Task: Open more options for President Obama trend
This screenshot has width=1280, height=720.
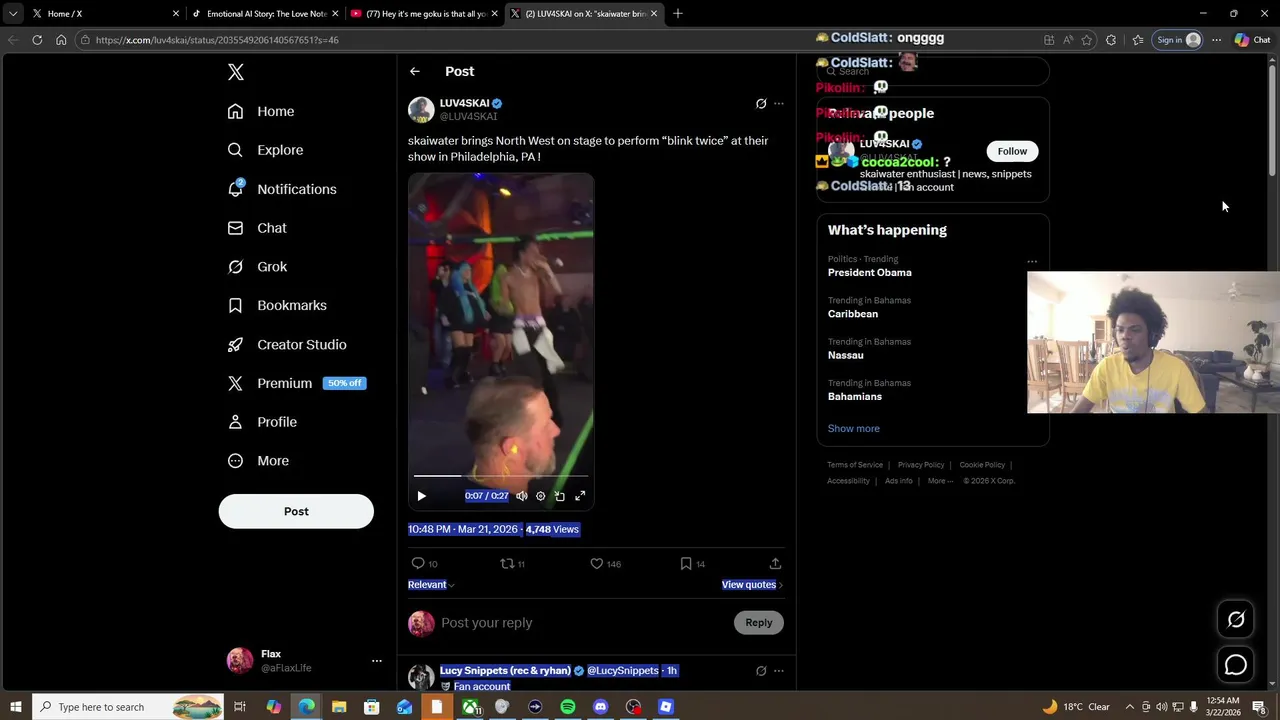Action: coord(1032,262)
